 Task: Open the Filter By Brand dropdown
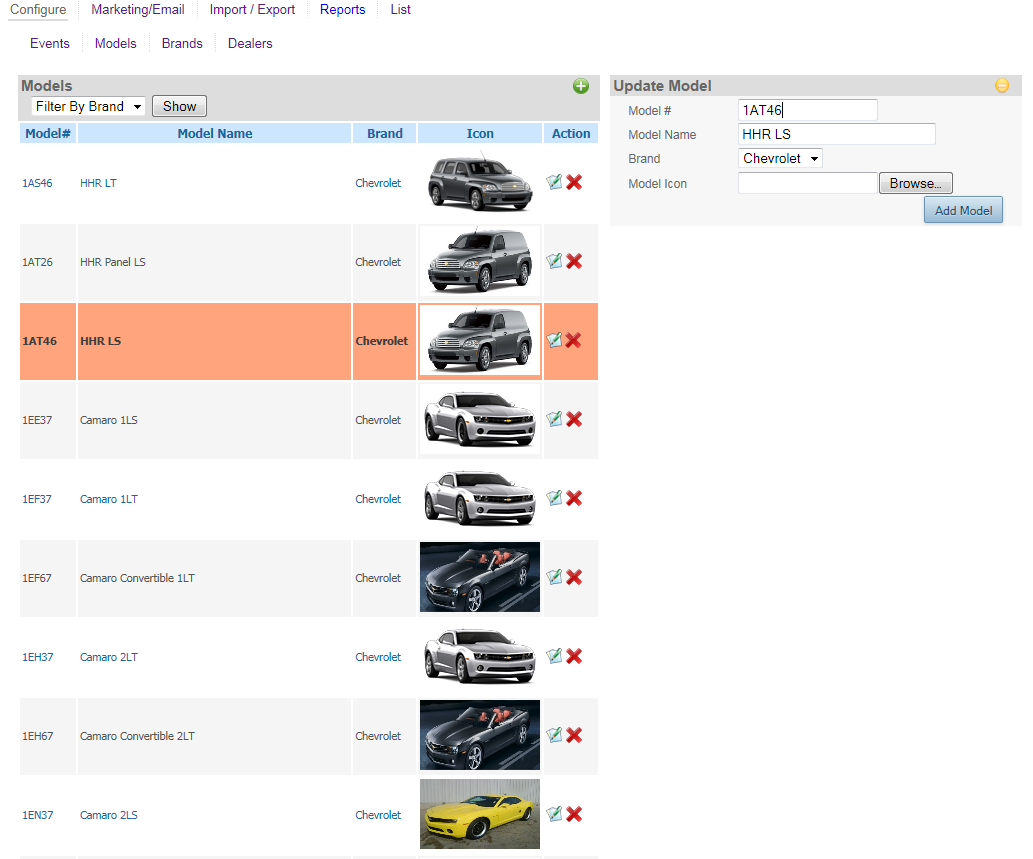point(88,106)
